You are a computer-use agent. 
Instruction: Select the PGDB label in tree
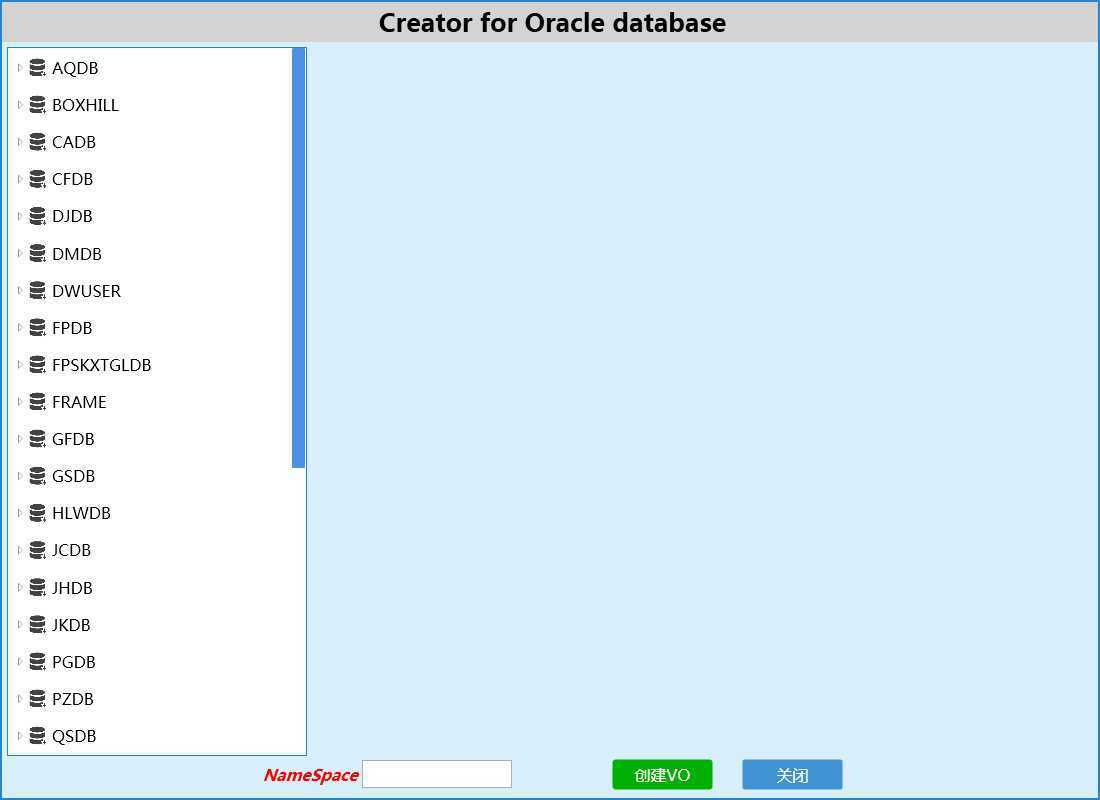[x=74, y=662]
